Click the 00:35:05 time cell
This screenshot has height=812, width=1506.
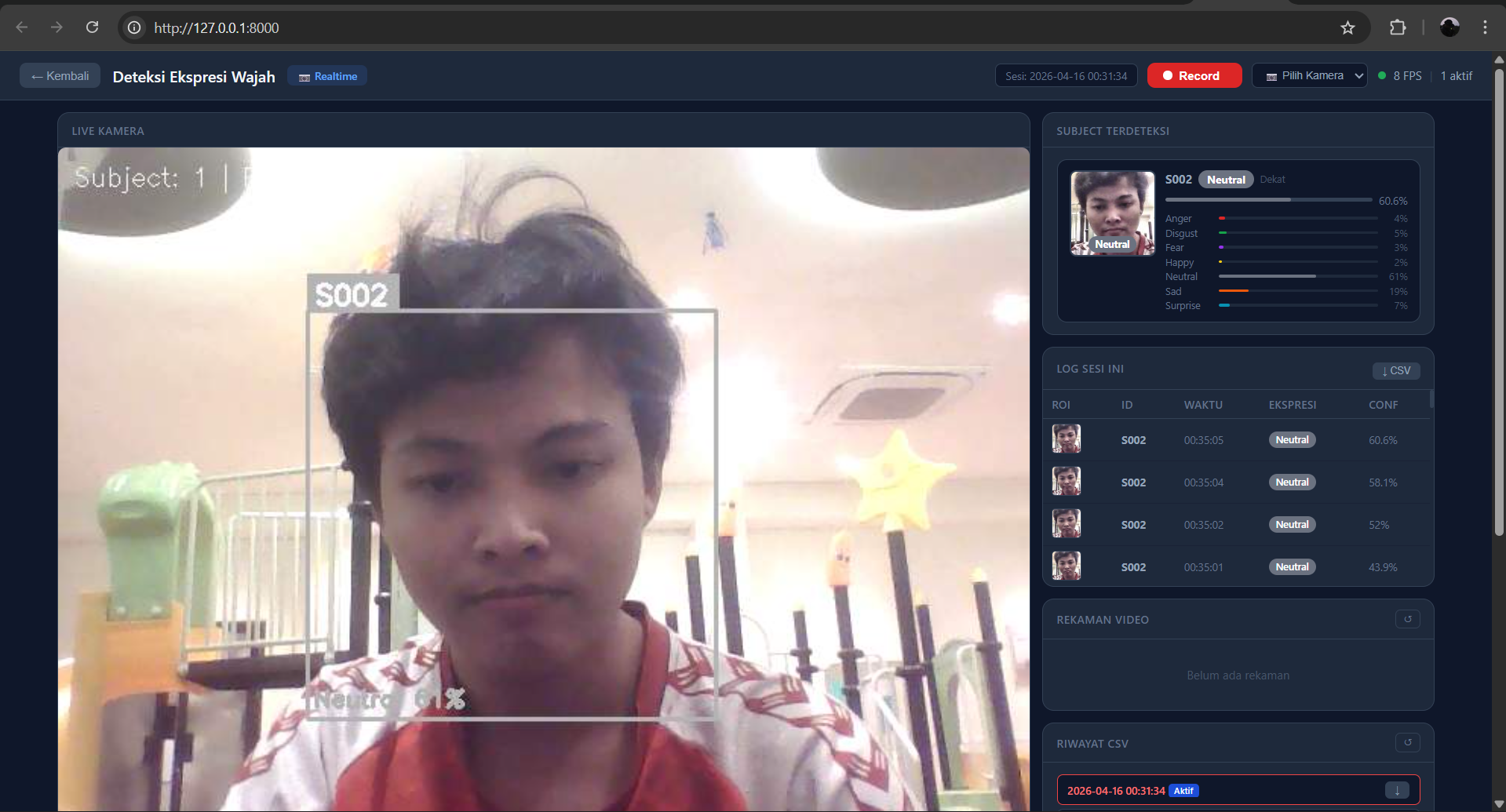(x=1203, y=440)
